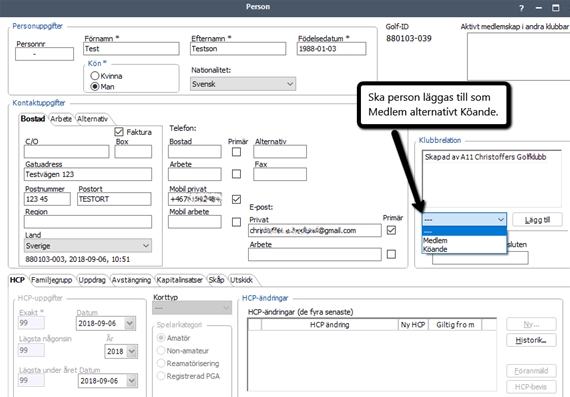The width and height of the screenshot is (570, 397).
Task: Click the Personnr input field
Action: click(x=44, y=54)
